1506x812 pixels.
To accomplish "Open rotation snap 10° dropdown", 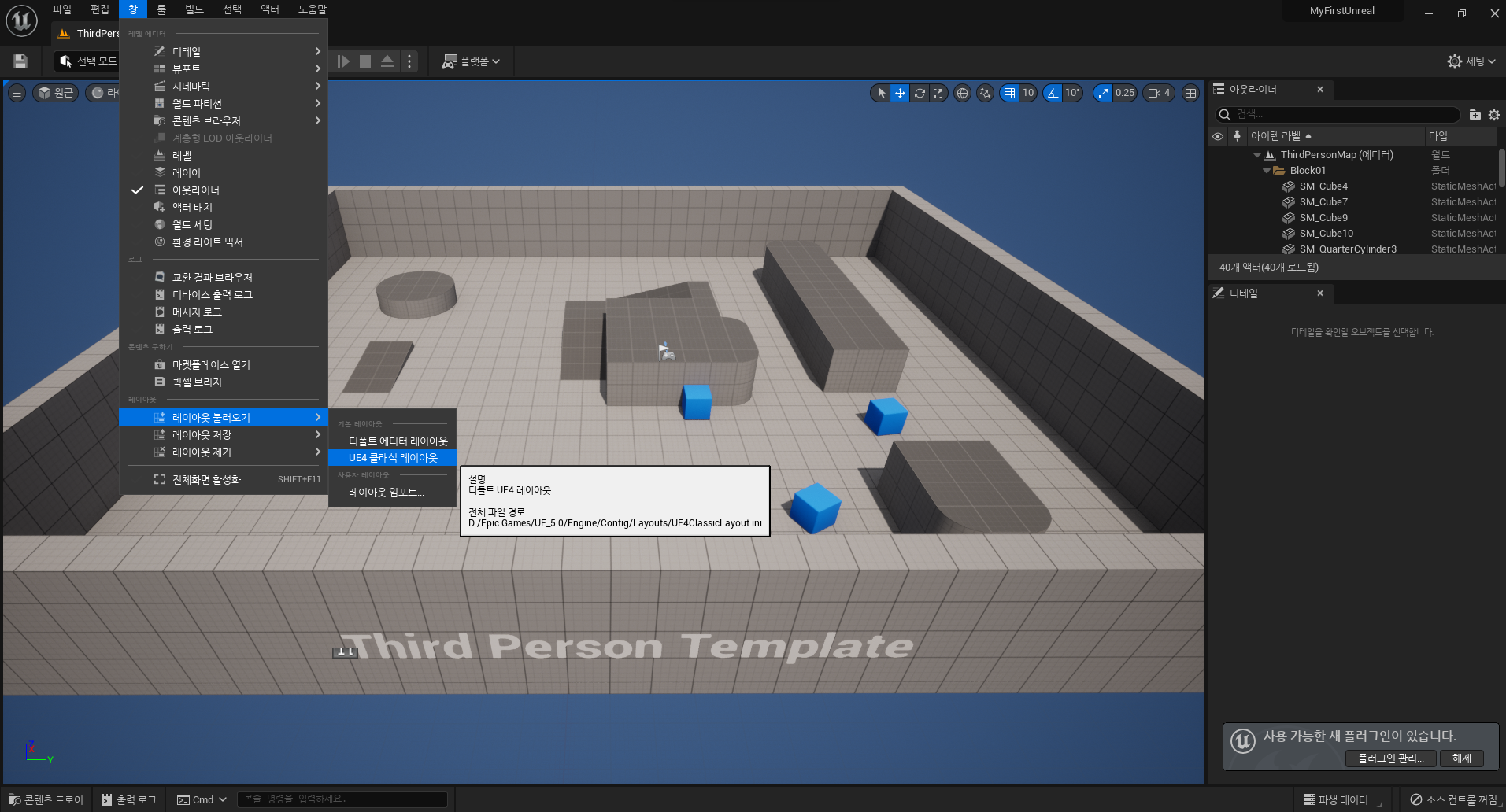I will (x=1072, y=93).
